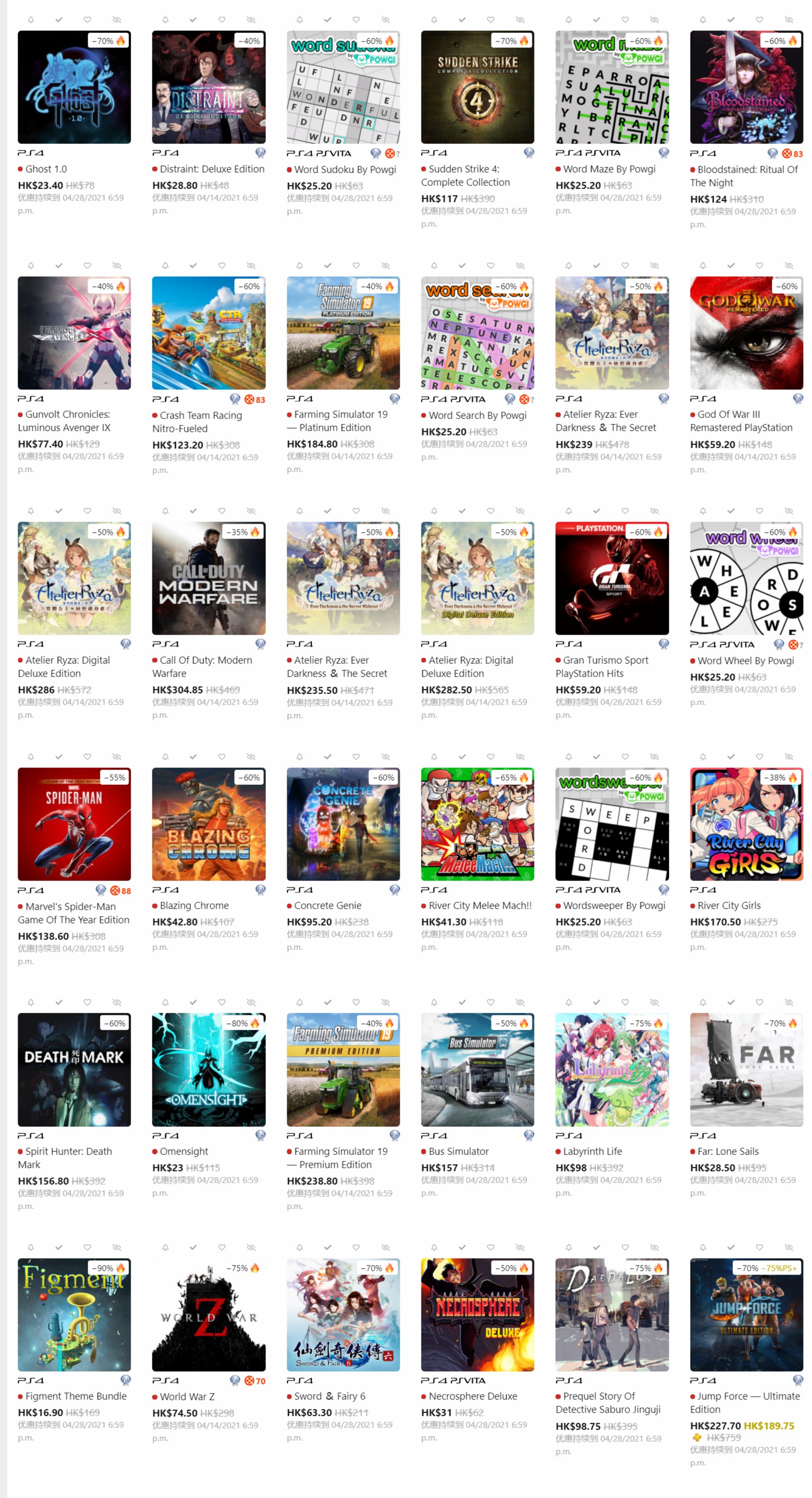Mark Sword & Fairy 6 as owned with checkmark

pyautogui.click(x=328, y=1247)
